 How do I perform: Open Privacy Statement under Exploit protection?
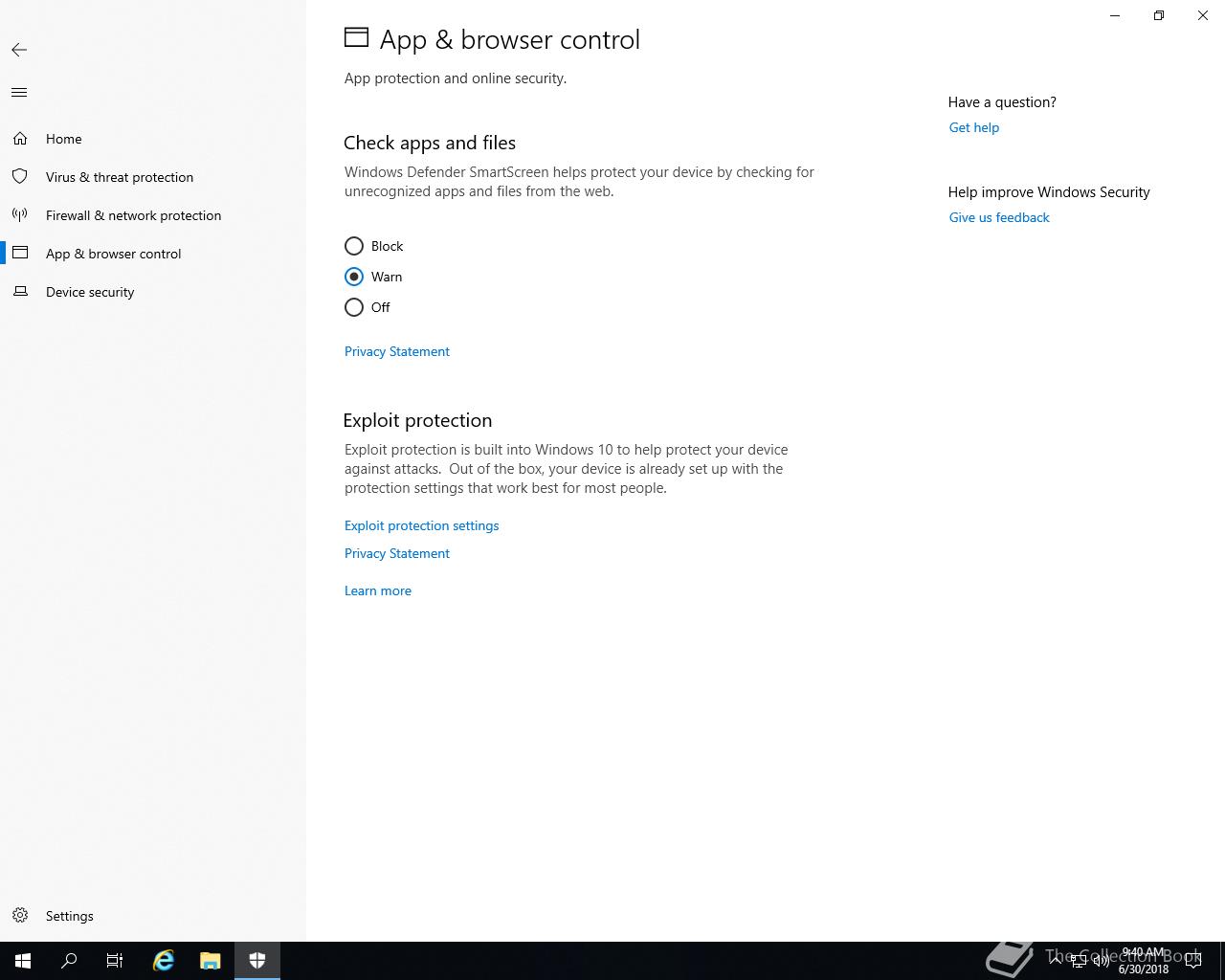pos(397,553)
